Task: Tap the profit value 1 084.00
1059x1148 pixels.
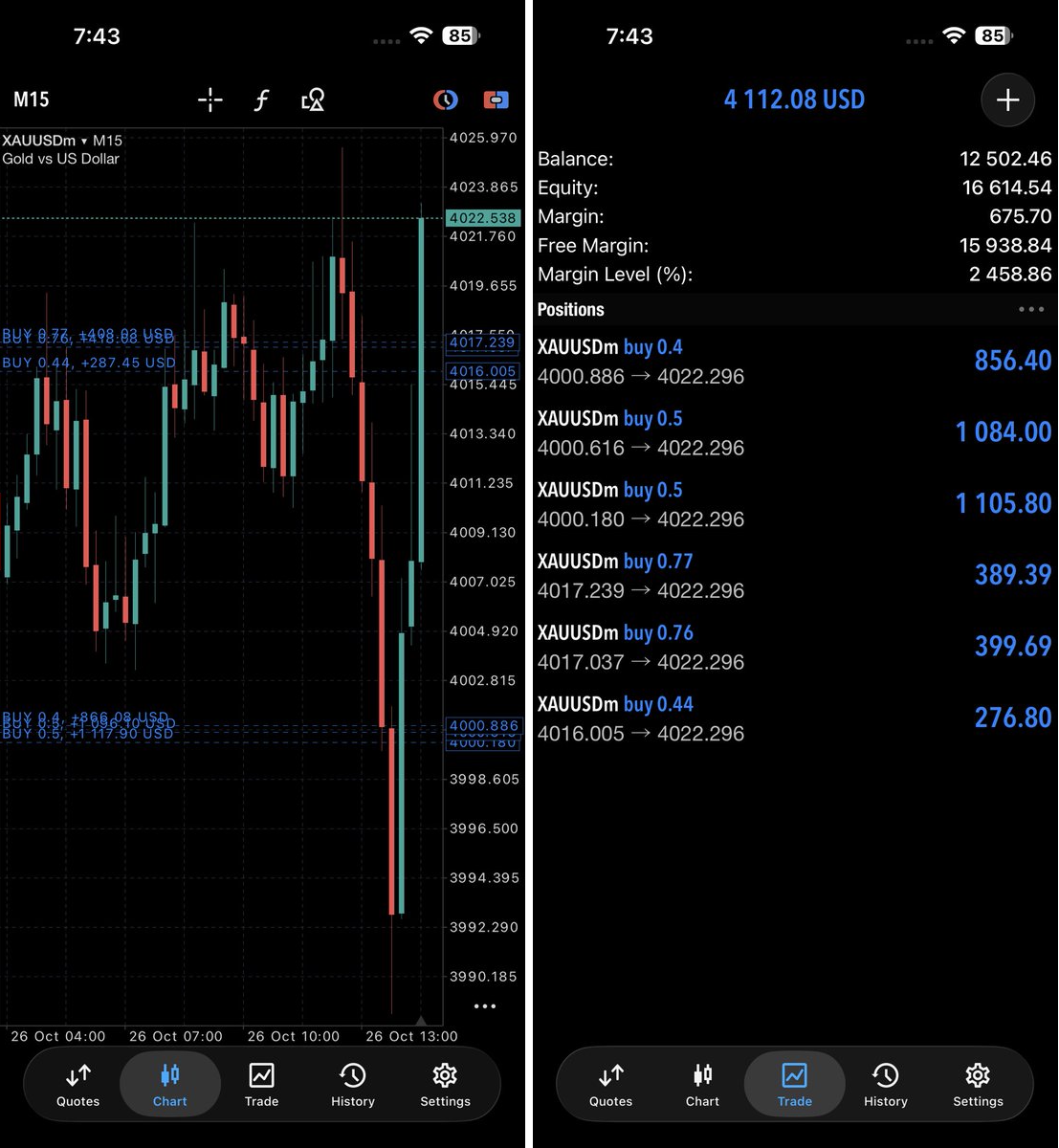Action: click(x=1004, y=432)
